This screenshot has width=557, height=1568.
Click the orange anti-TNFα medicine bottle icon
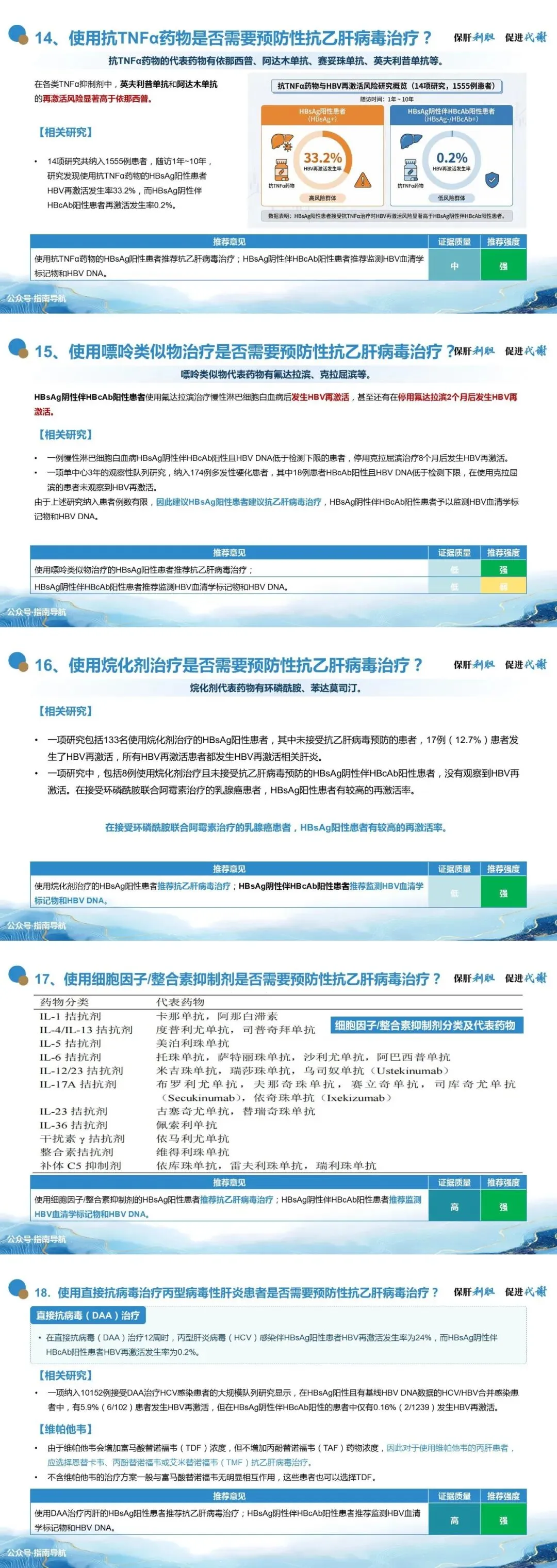point(282,169)
